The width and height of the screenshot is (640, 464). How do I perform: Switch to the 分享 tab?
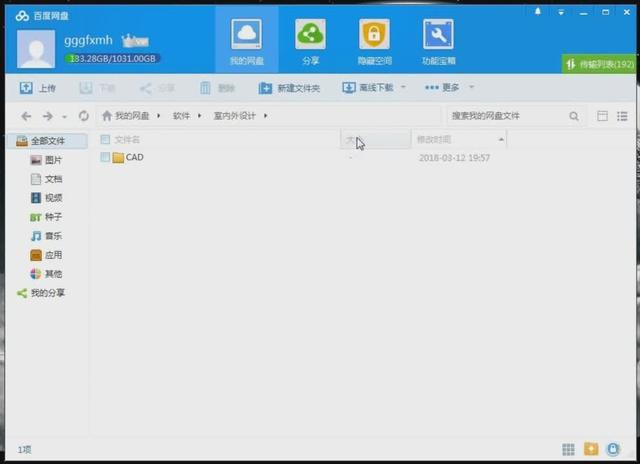point(310,41)
